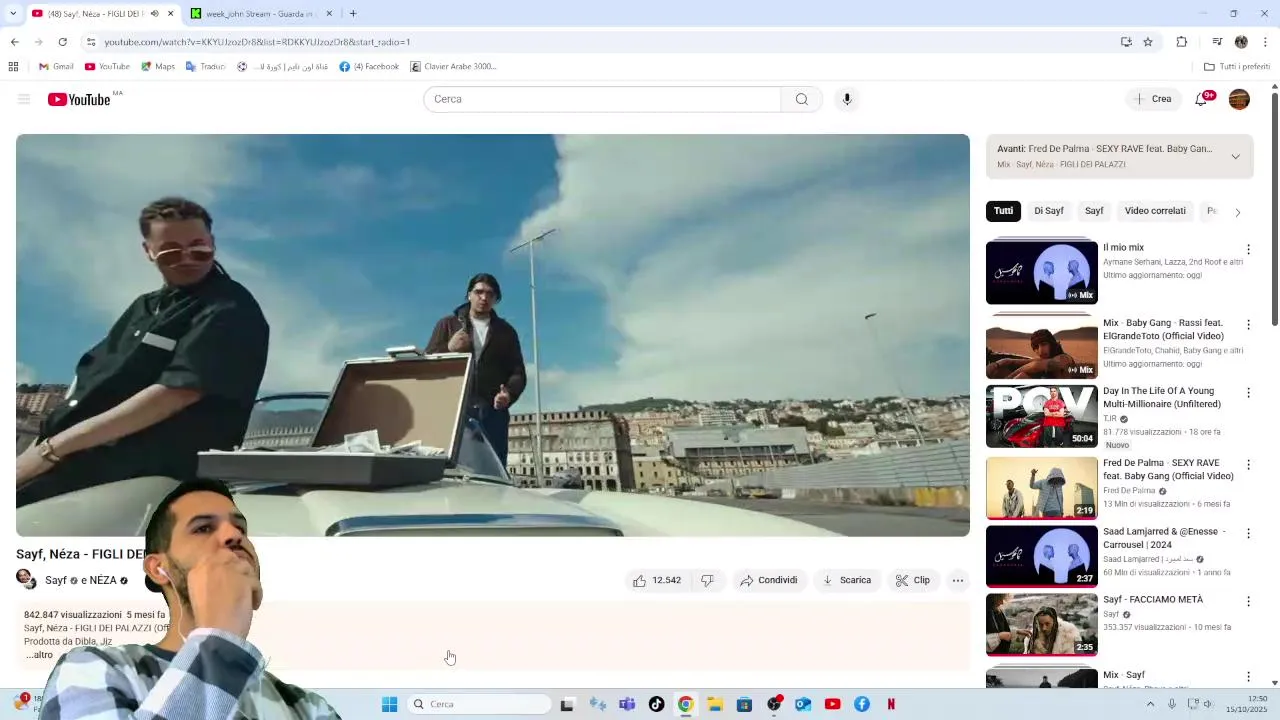Close the week_john Stream tab
This screenshot has width=1280, height=720.
(x=329, y=14)
